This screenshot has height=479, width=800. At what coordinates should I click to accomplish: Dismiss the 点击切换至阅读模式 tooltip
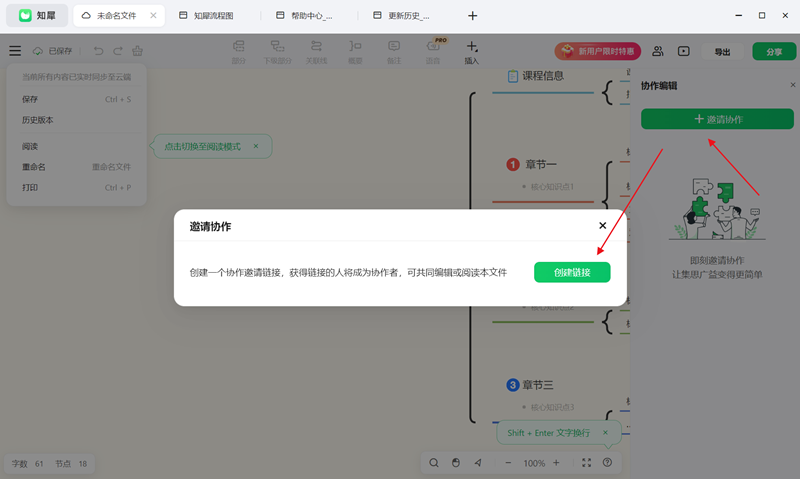click(x=256, y=146)
